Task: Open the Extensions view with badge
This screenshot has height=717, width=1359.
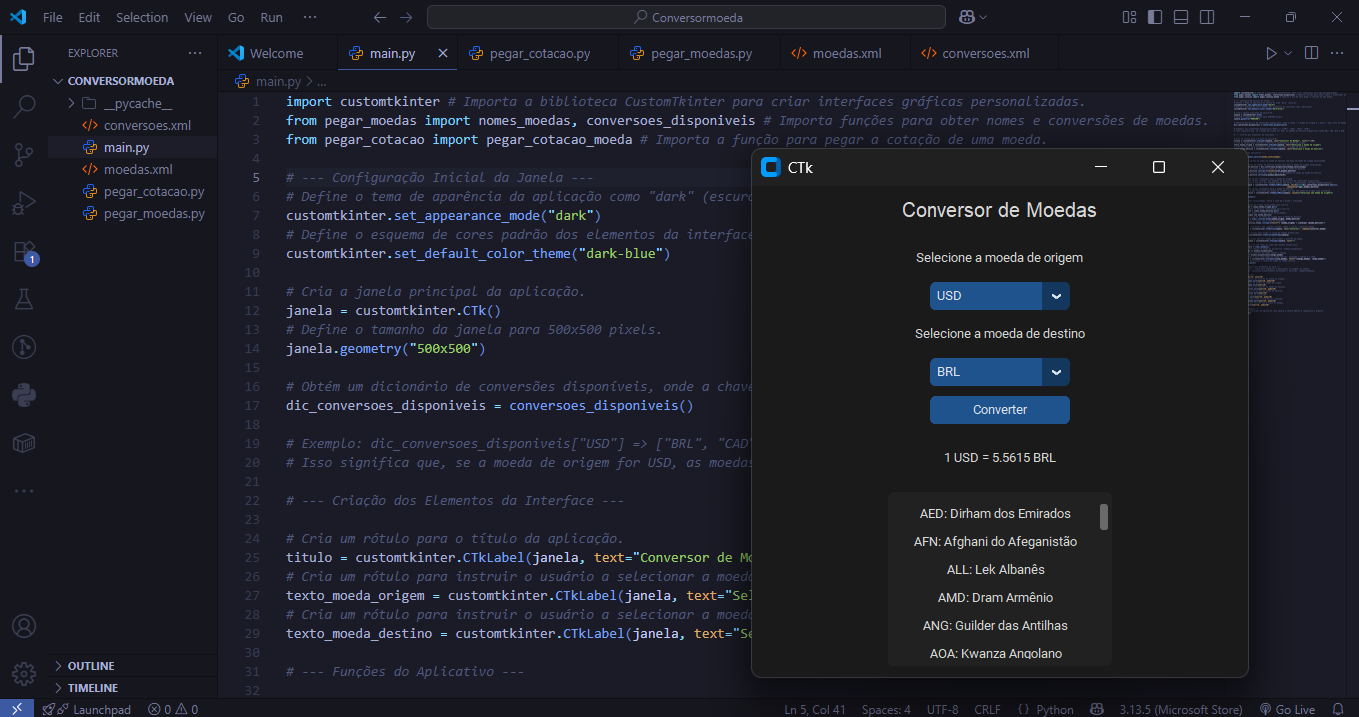Action: pyautogui.click(x=24, y=252)
